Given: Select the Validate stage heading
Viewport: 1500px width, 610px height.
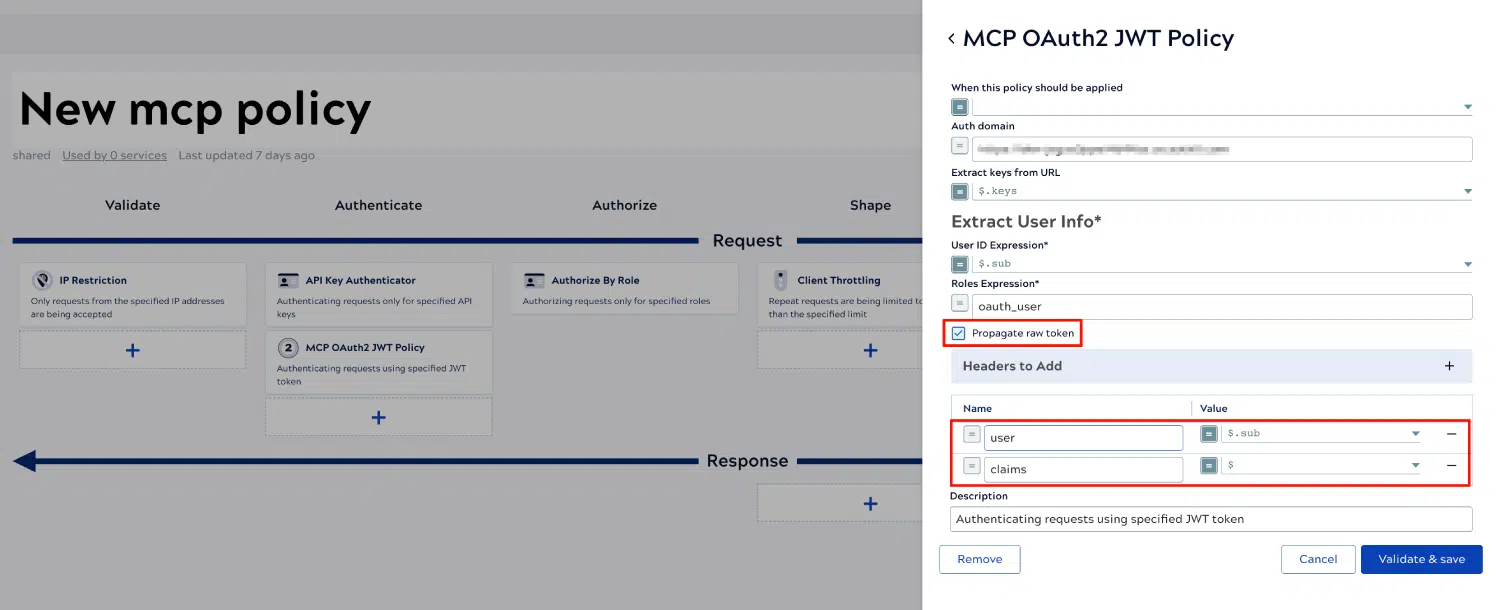Looking at the screenshot, I should [132, 205].
